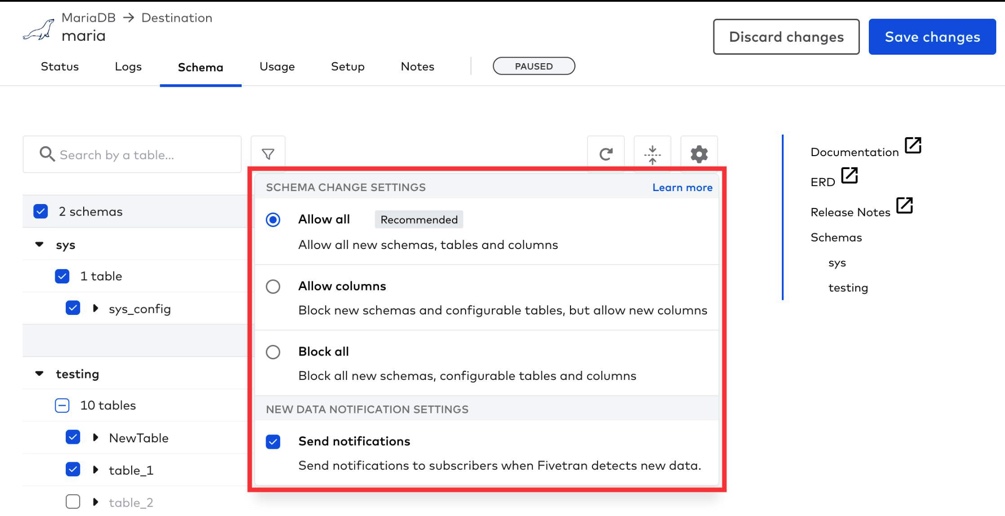Toggle the 2 schemas checkbox

click(40, 212)
